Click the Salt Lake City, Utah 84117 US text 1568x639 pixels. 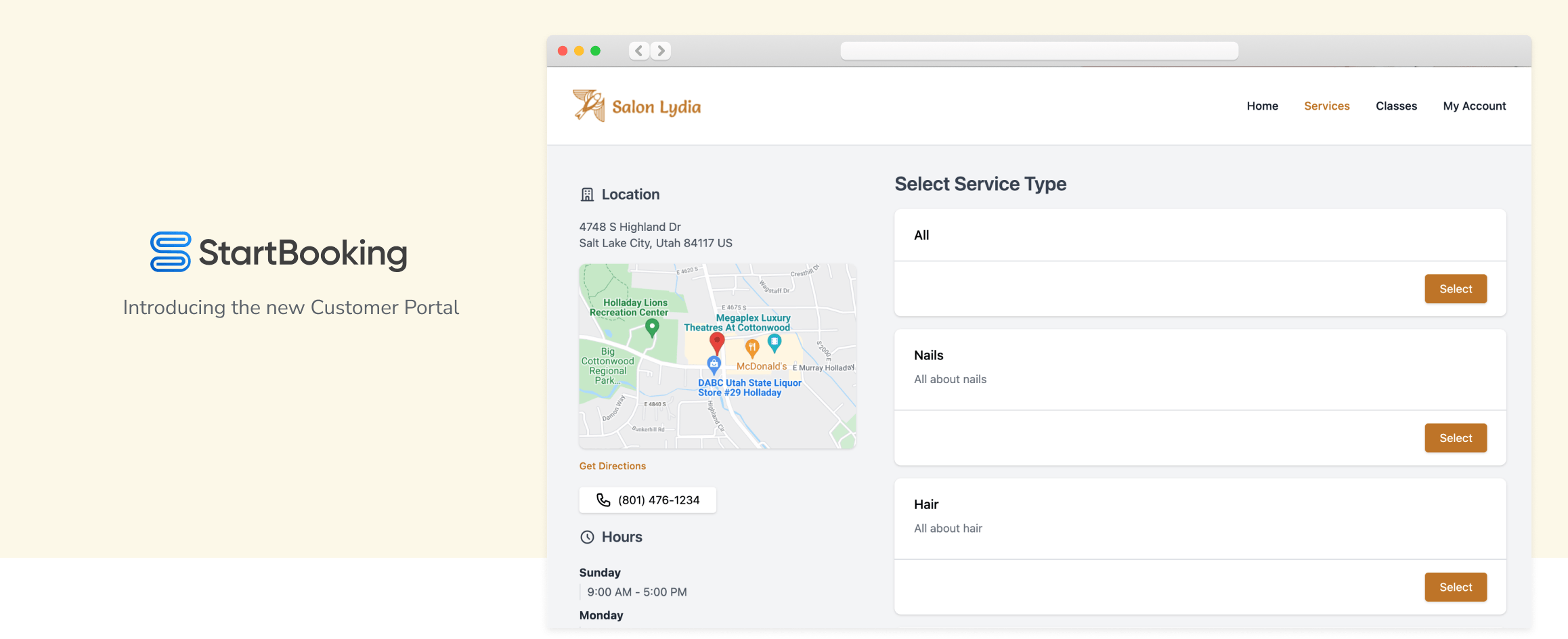[655, 243]
